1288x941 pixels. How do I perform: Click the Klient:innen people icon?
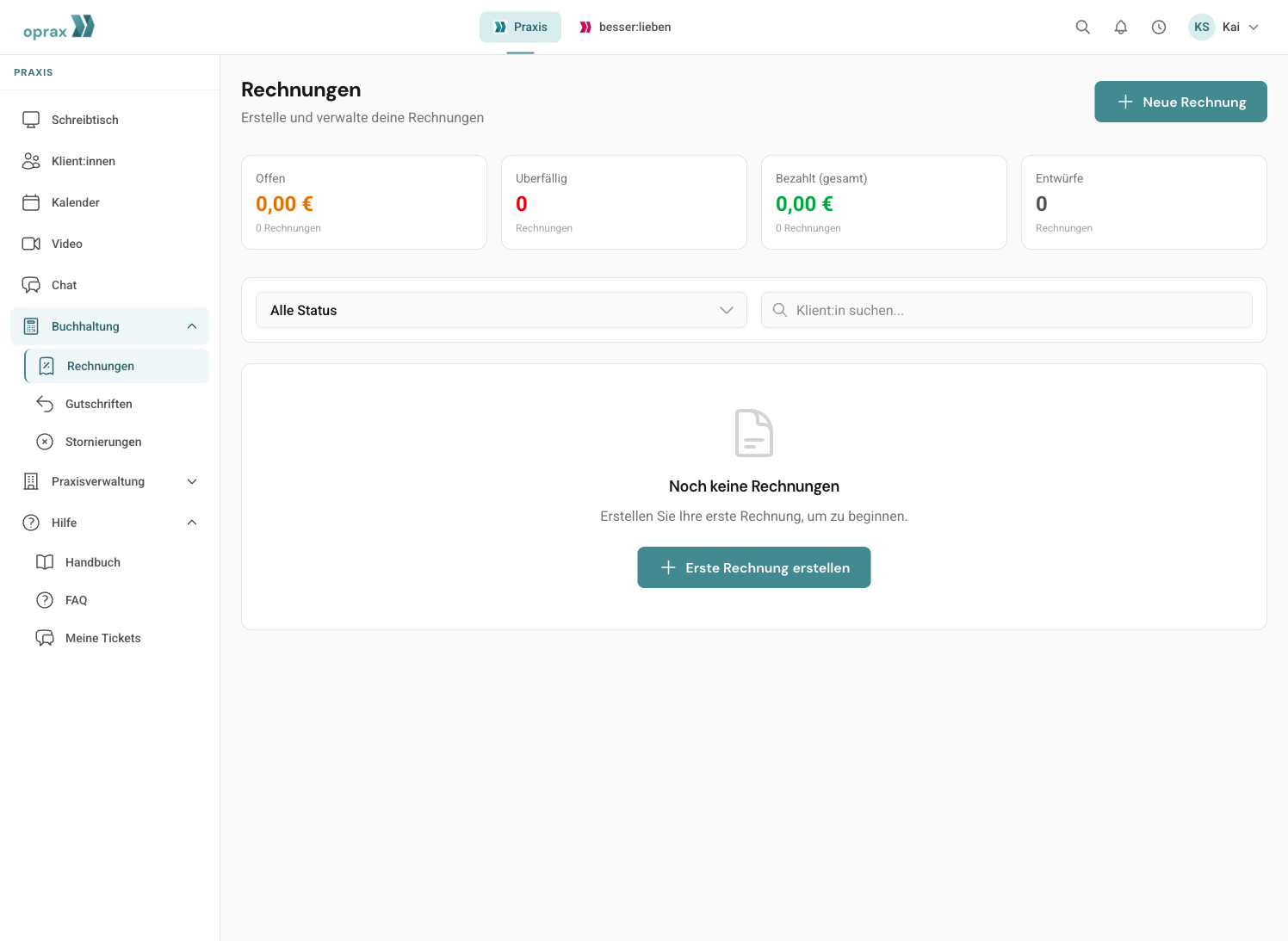pyautogui.click(x=31, y=161)
